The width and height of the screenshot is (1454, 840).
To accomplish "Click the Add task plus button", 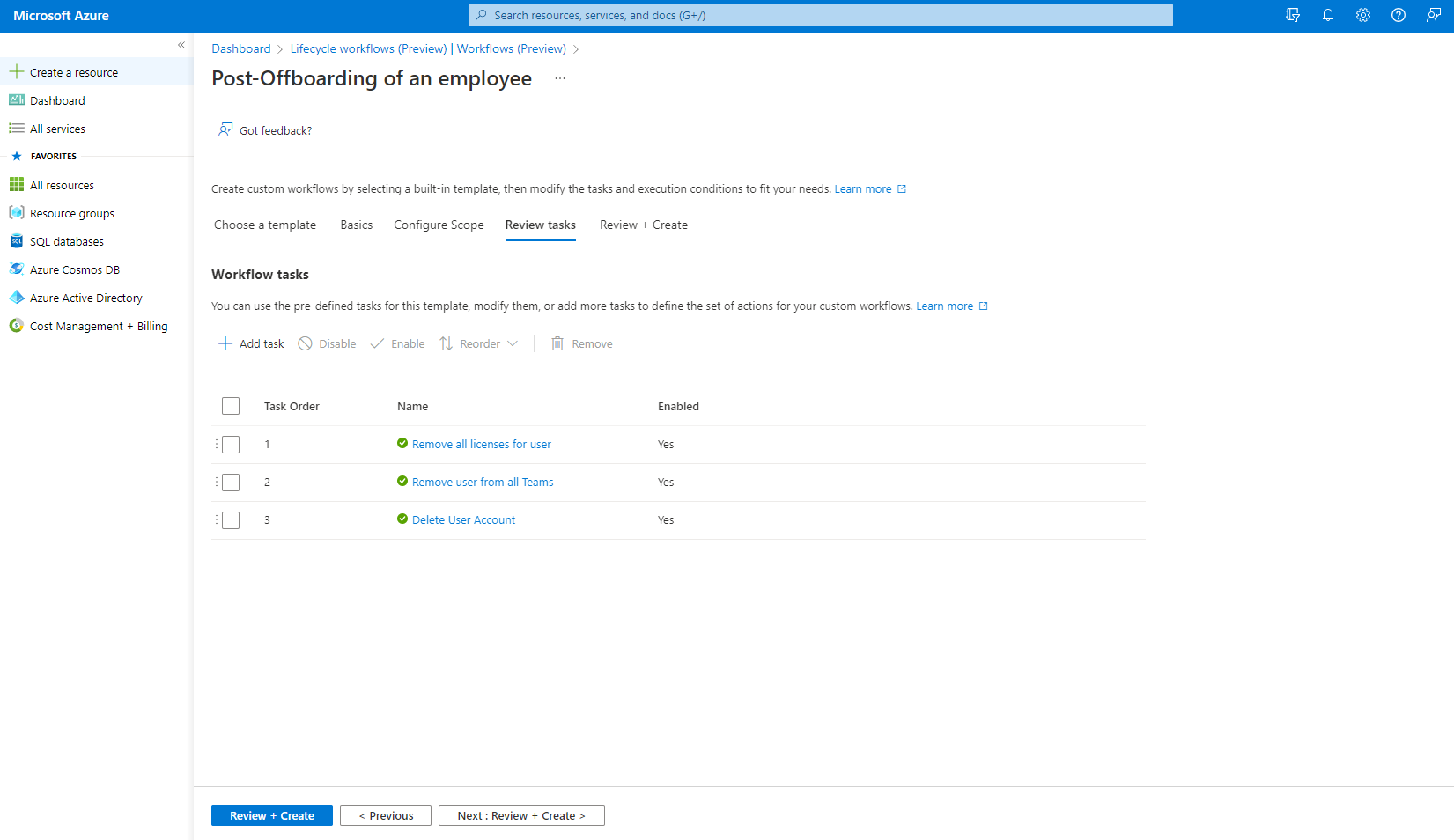I will (251, 344).
